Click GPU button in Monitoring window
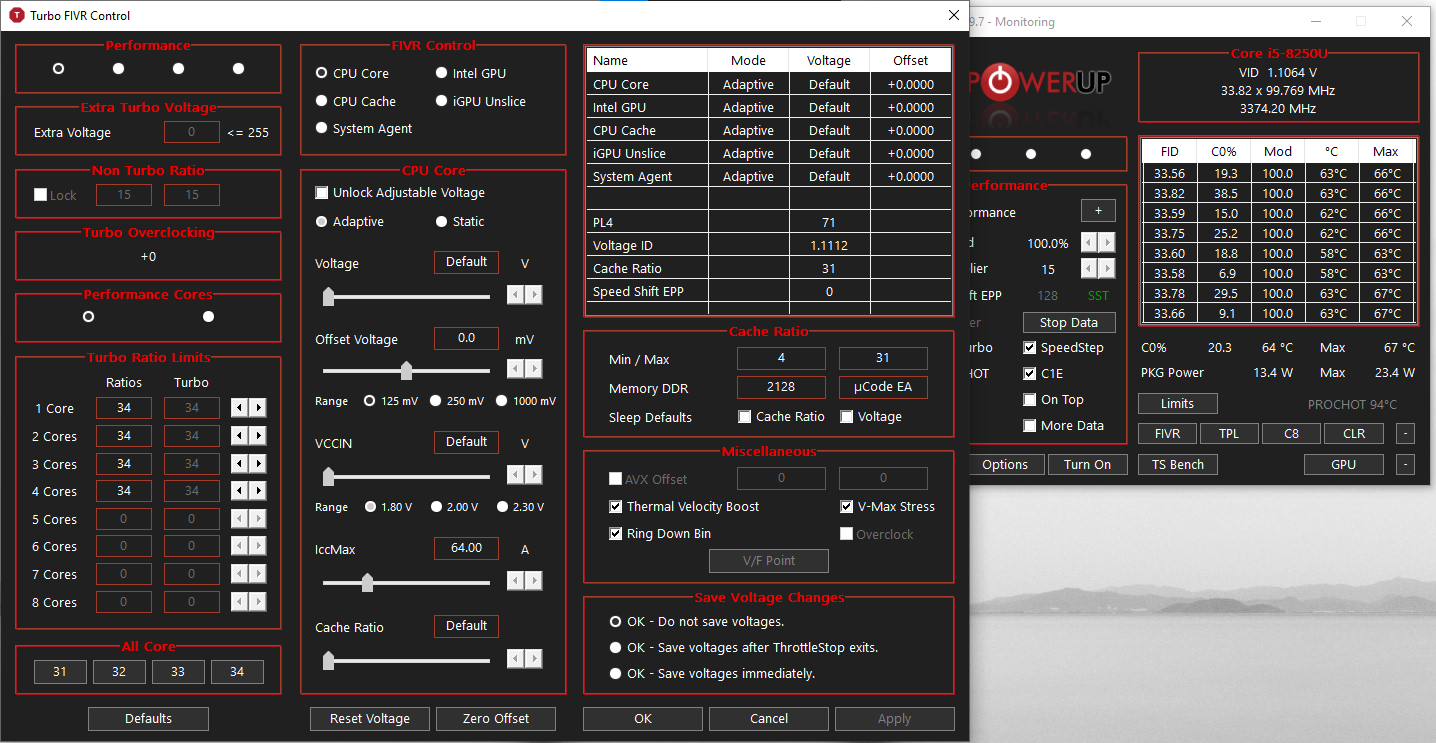The height and width of the screenshot is (743, 1436). (x=1343, y=465)
